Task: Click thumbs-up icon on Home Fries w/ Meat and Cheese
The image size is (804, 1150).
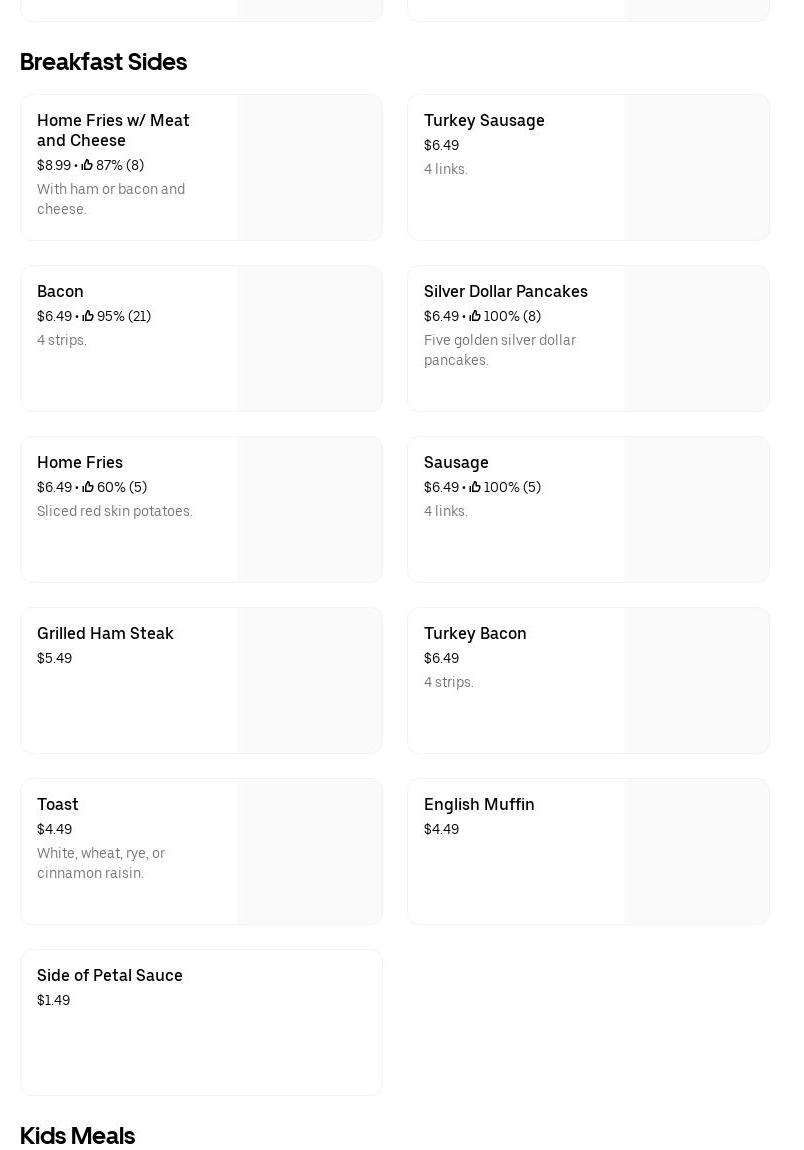Action: tap(87, 165)
